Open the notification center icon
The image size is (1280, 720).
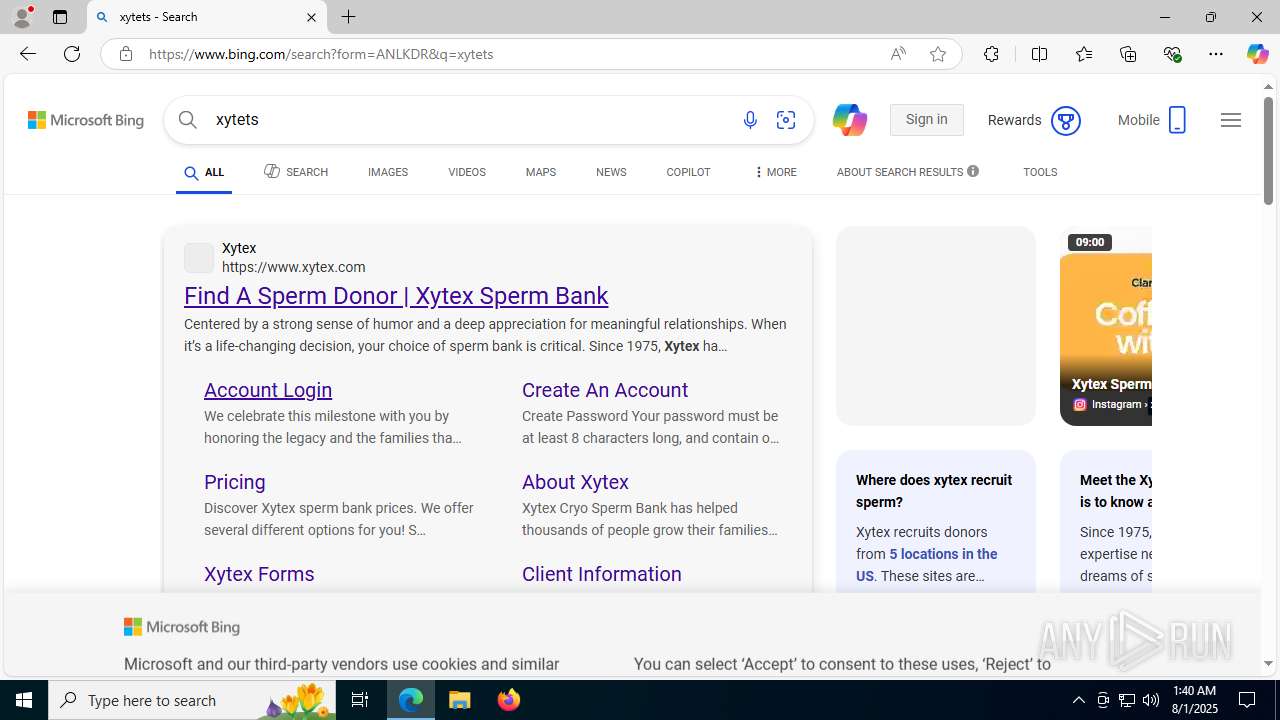tap(1248, 700)
